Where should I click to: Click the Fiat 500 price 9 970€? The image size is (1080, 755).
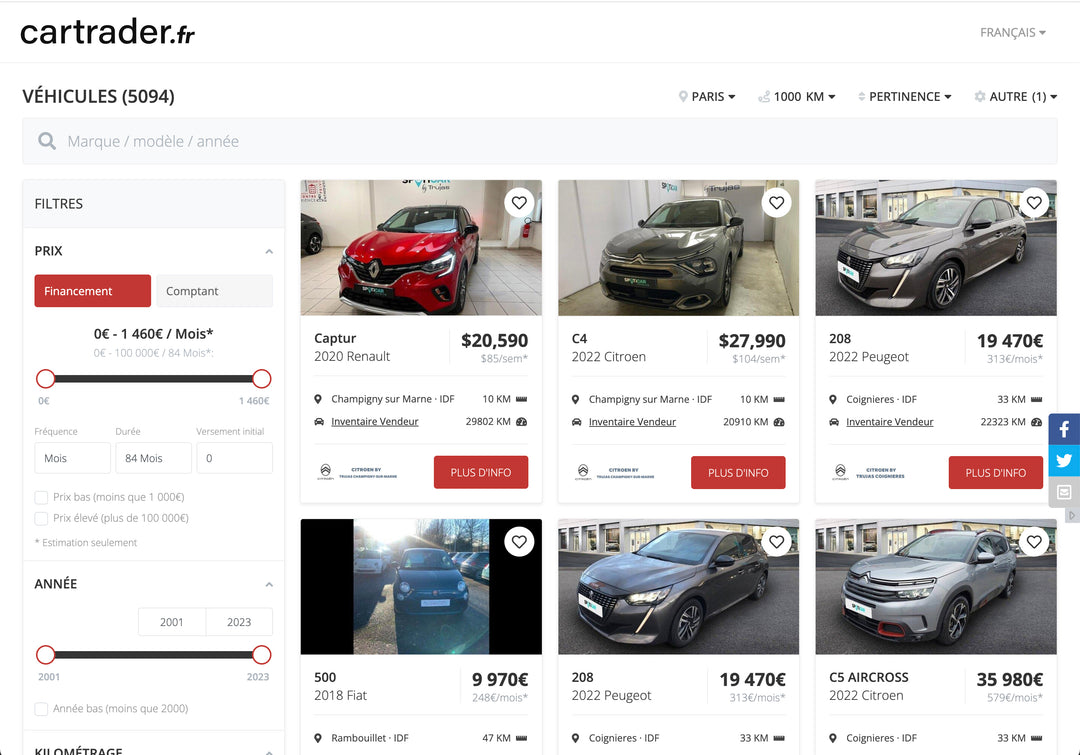tap(500, 680)
